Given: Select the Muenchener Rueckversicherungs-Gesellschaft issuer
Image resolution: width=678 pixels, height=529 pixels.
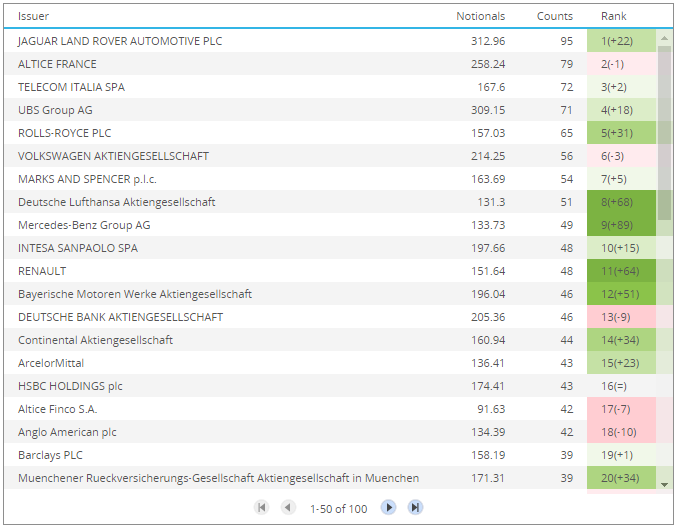Looking at the screenshot, I should (x=218, y=478).
